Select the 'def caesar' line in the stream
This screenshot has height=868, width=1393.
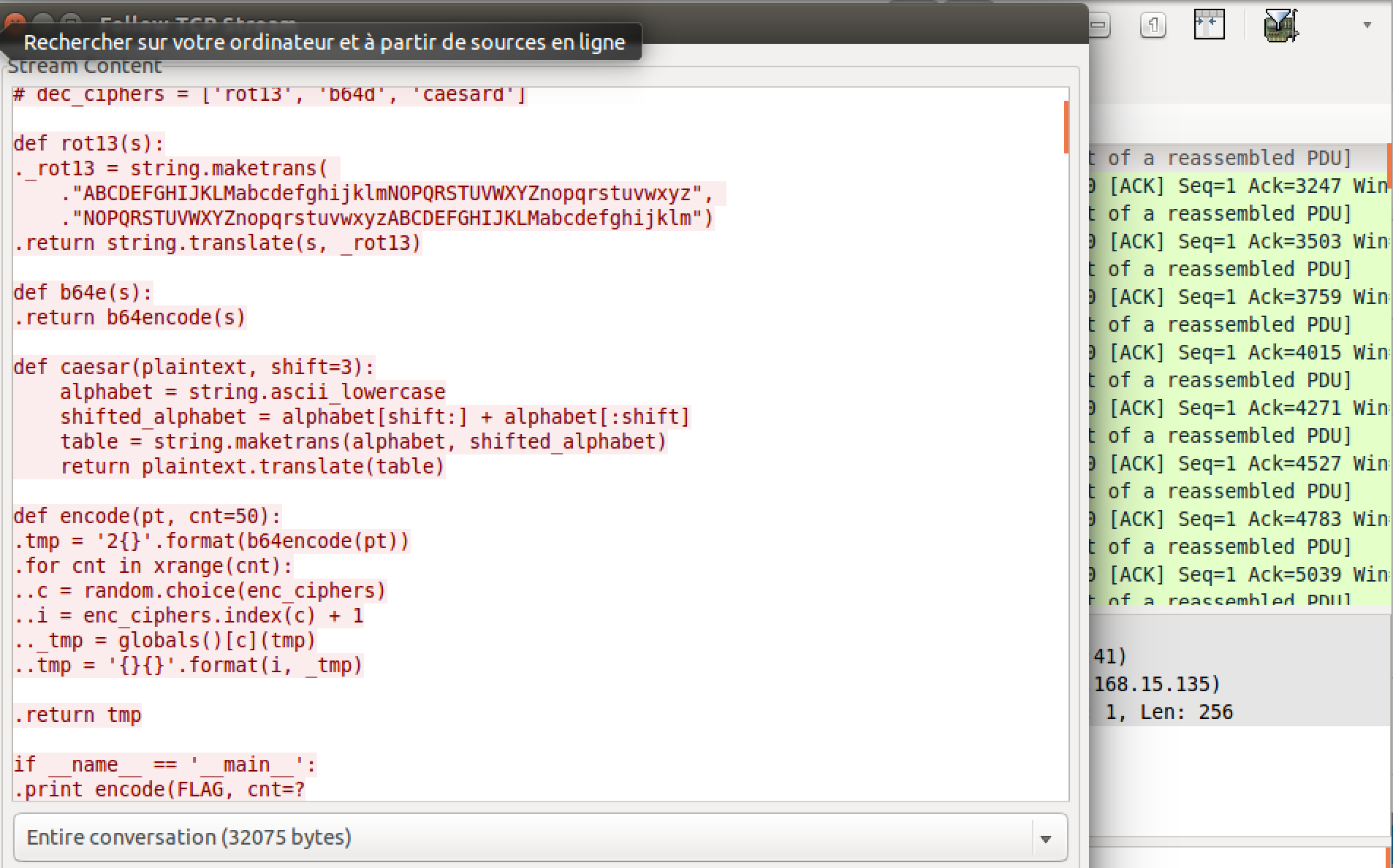coord(194,367)
